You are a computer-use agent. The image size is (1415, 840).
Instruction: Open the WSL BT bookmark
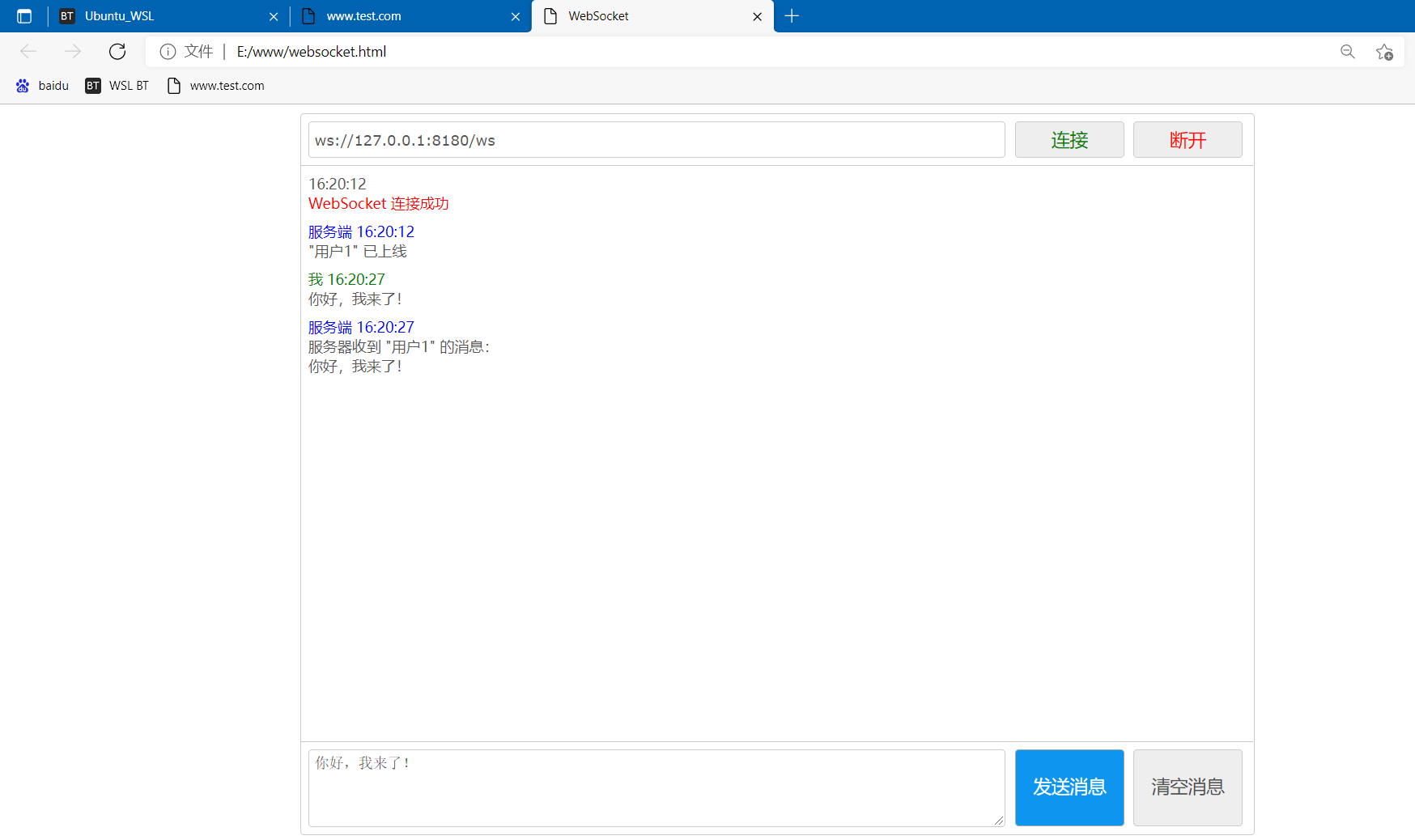point(117,85)
